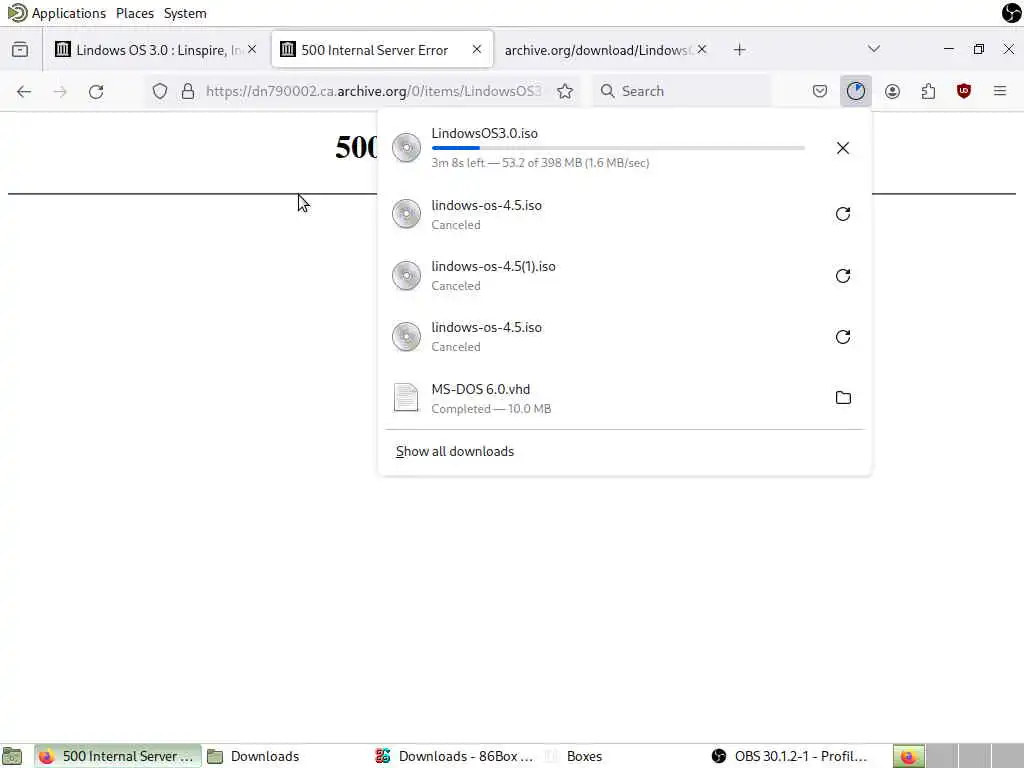The image size is (1024, 768).
Task: Expand the list all tabs chevron
Action: [x=874, y=49]
